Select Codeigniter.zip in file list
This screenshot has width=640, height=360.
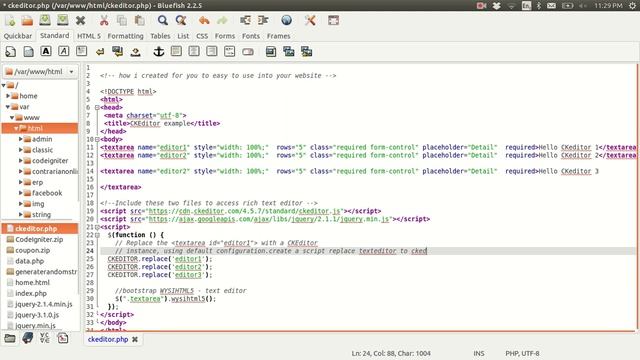39,239
